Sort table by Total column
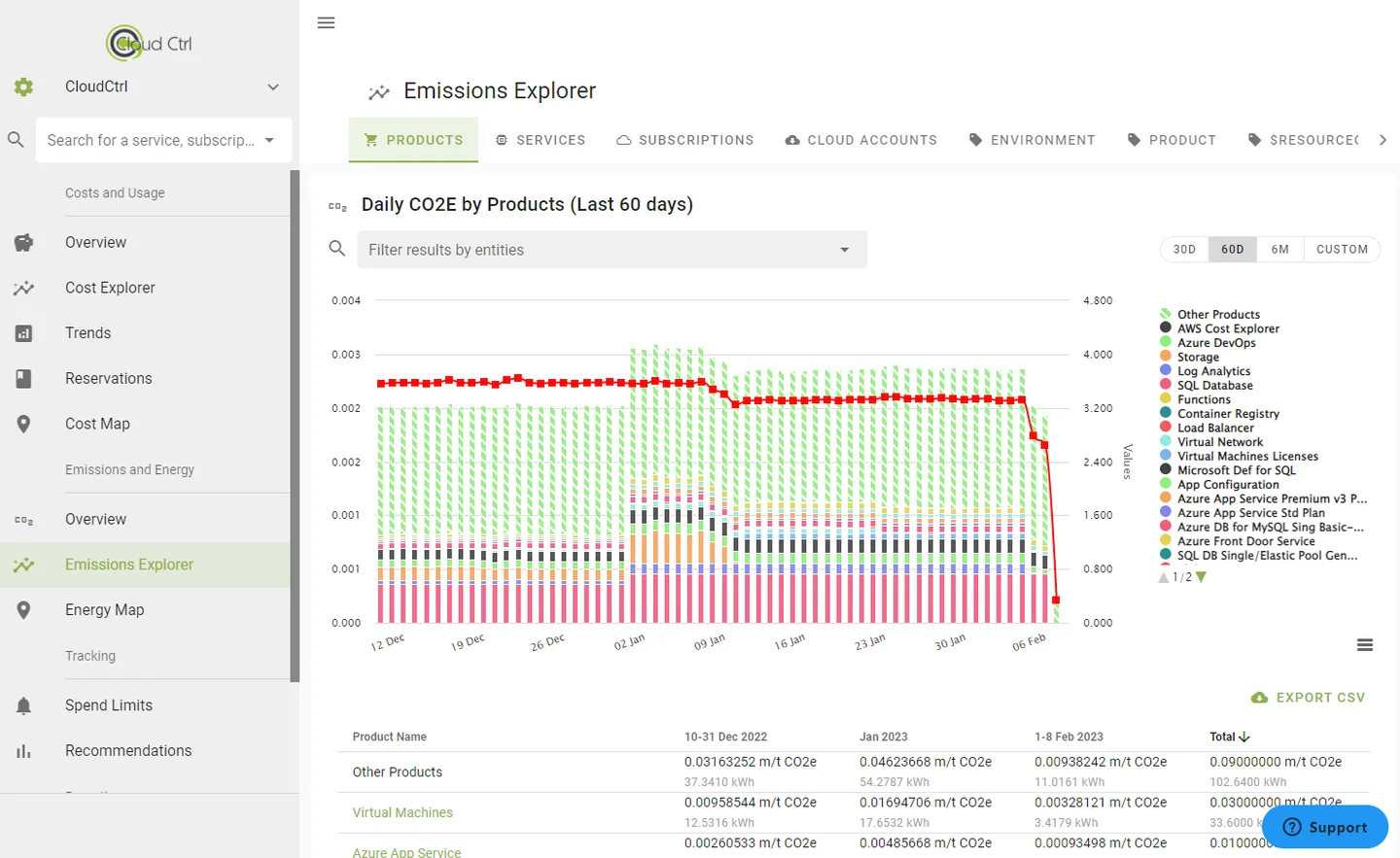This screenshot has width=1400, height=858. pos(1230,737)
